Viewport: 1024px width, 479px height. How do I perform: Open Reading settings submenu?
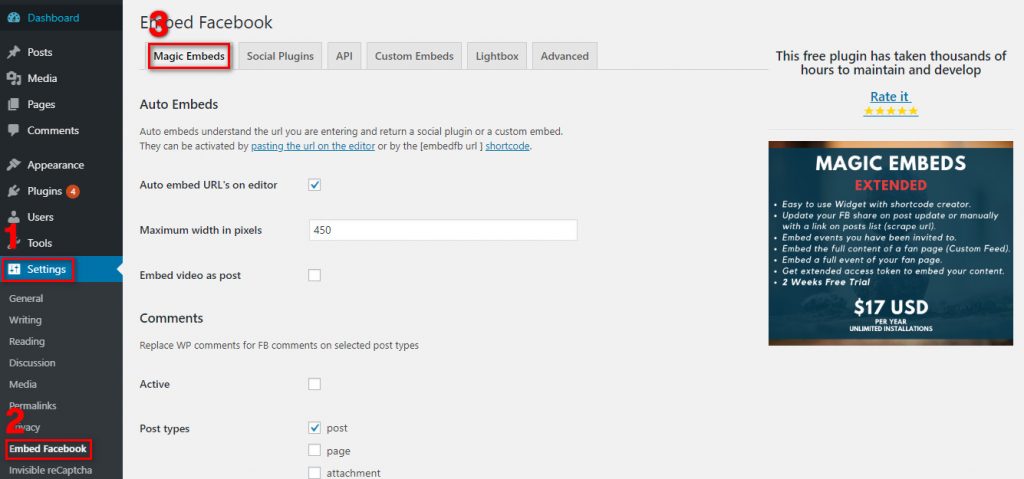(x=27, y=342)
